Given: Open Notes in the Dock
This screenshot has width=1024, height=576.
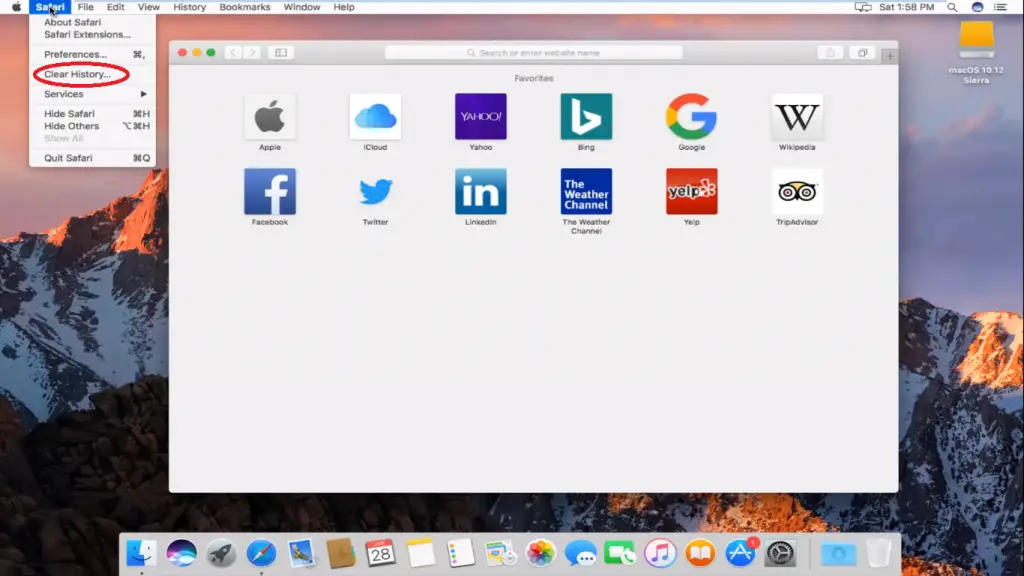Looking at the screenshot, I should pyautogui.click(x=421, y=554).
